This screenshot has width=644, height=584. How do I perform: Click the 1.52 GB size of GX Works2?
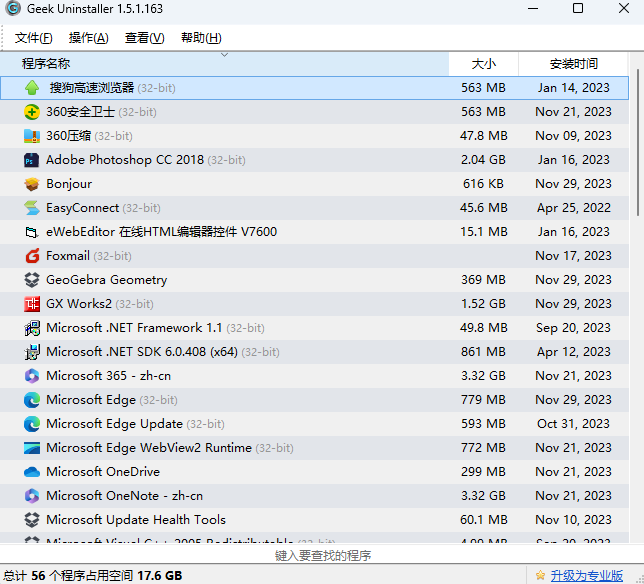(483, 304)
